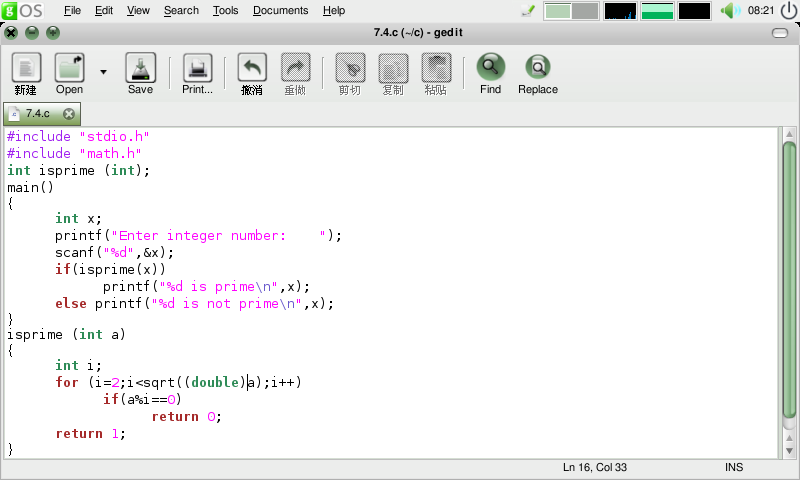800x480 pixels.
Task: Undo with the 撤消 toolbar icon
Action: (252, 68)
